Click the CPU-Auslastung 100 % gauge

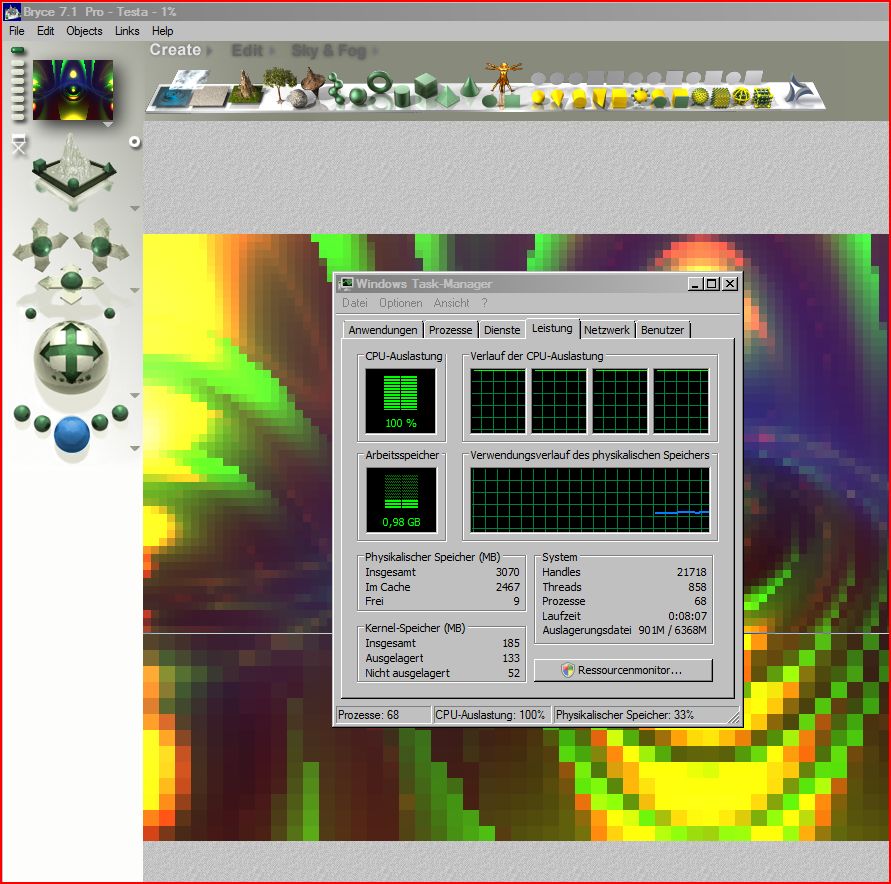pos(401,401)
